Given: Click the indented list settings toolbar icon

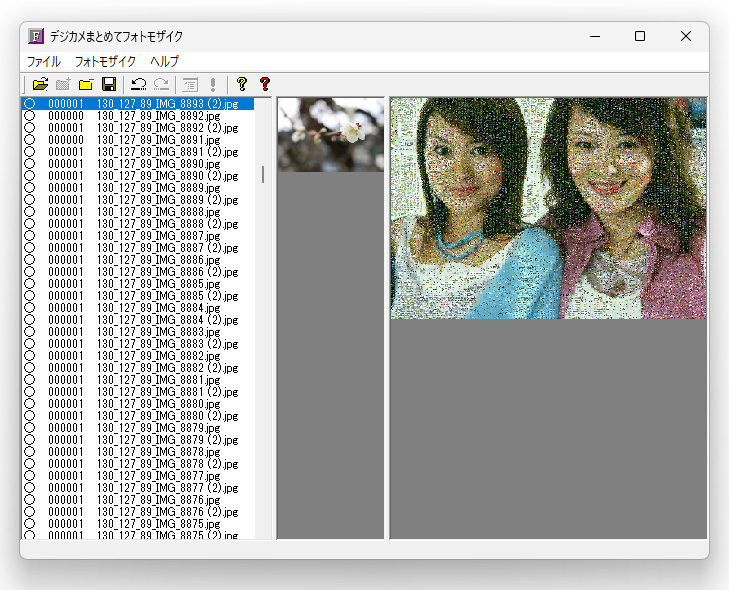Looking at the screenshot, I should [x=190, y=84].
